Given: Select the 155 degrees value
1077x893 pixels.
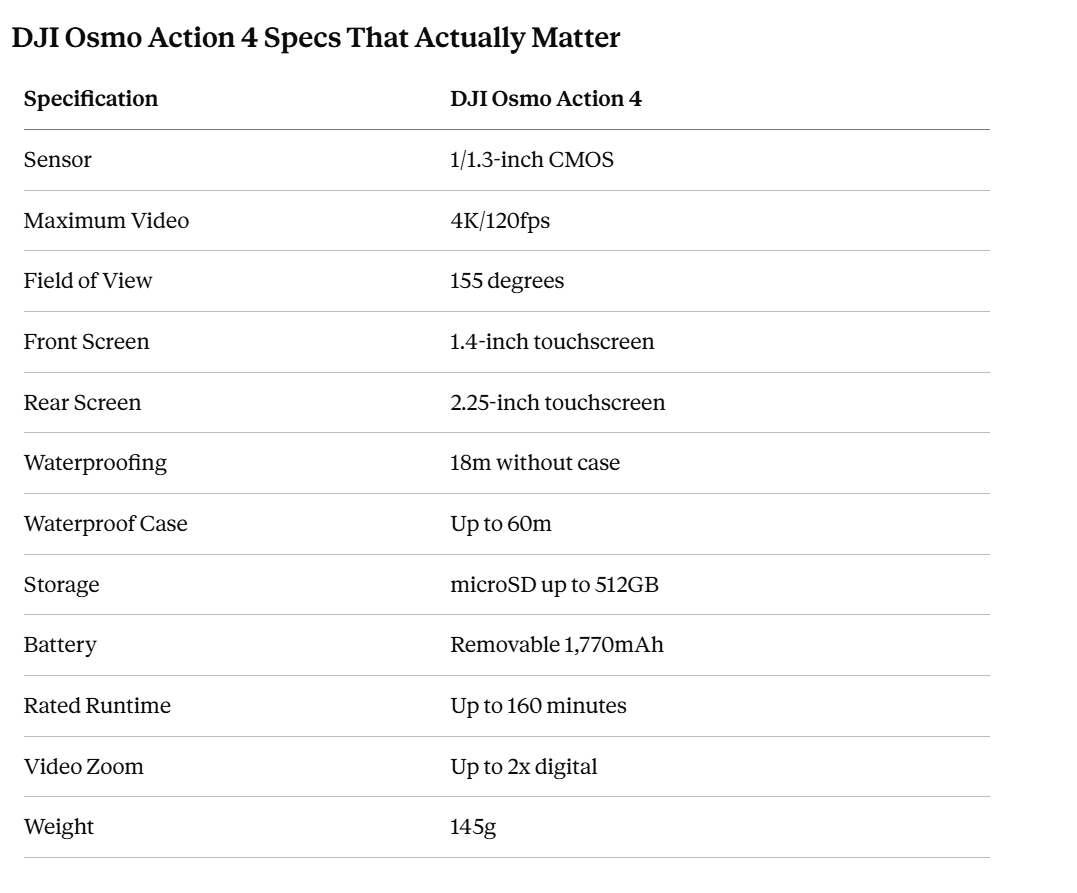Looking at the screenshot, I should click(x=507, y=281).
